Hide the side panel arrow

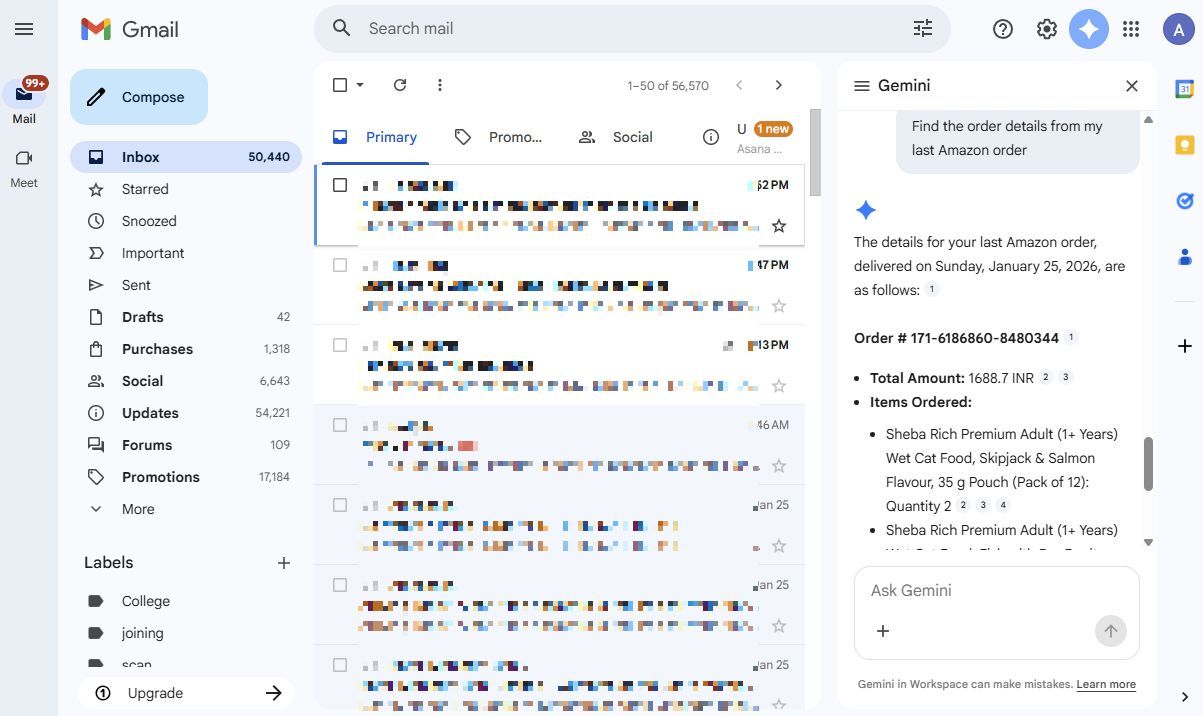(1184, 697)
